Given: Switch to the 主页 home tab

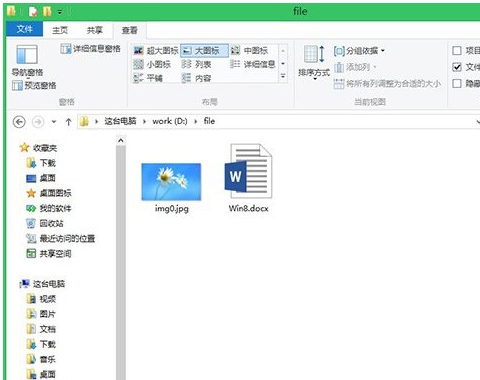Looking at the screenshot, I should (x=60, y=30).
